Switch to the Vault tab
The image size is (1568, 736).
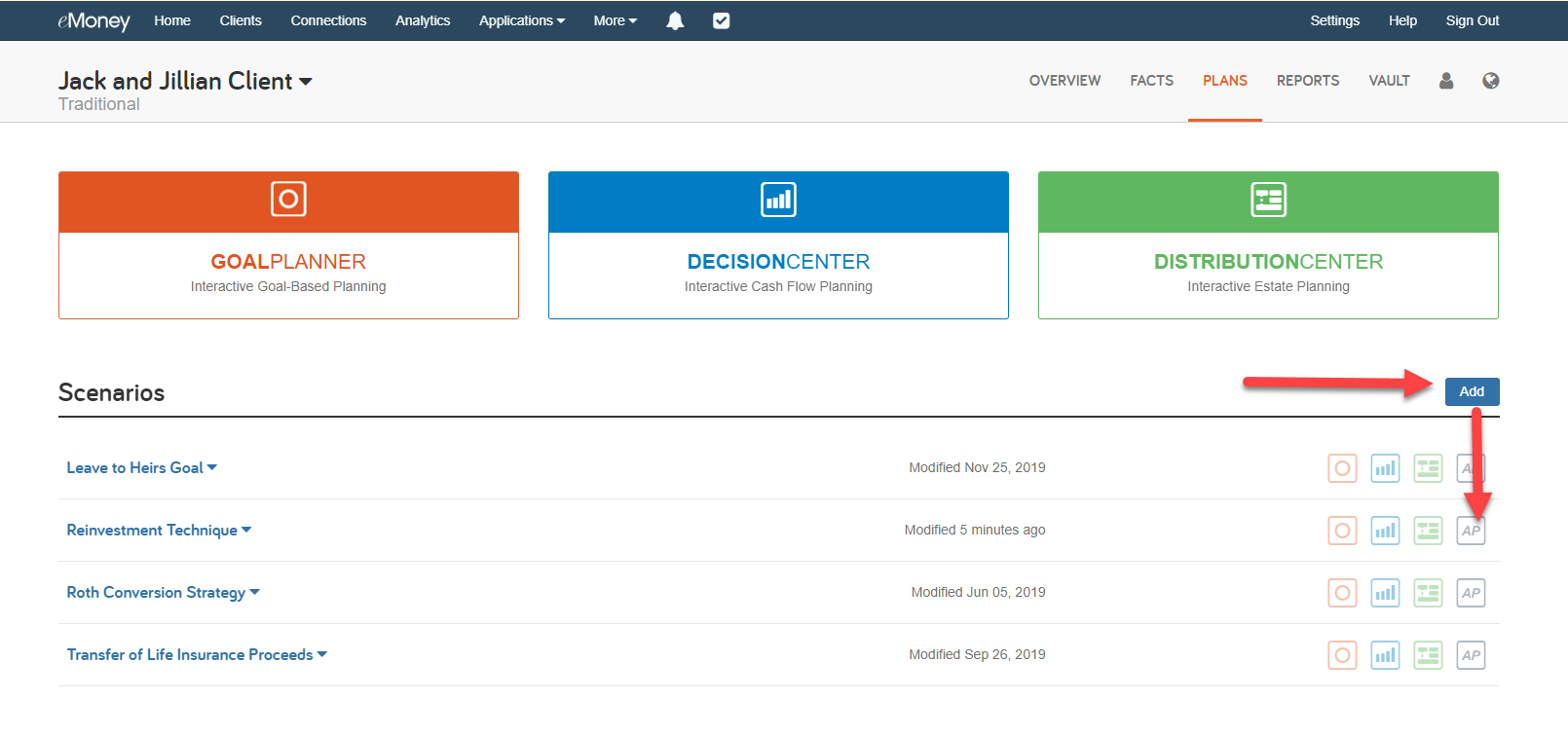point(1389,81)
